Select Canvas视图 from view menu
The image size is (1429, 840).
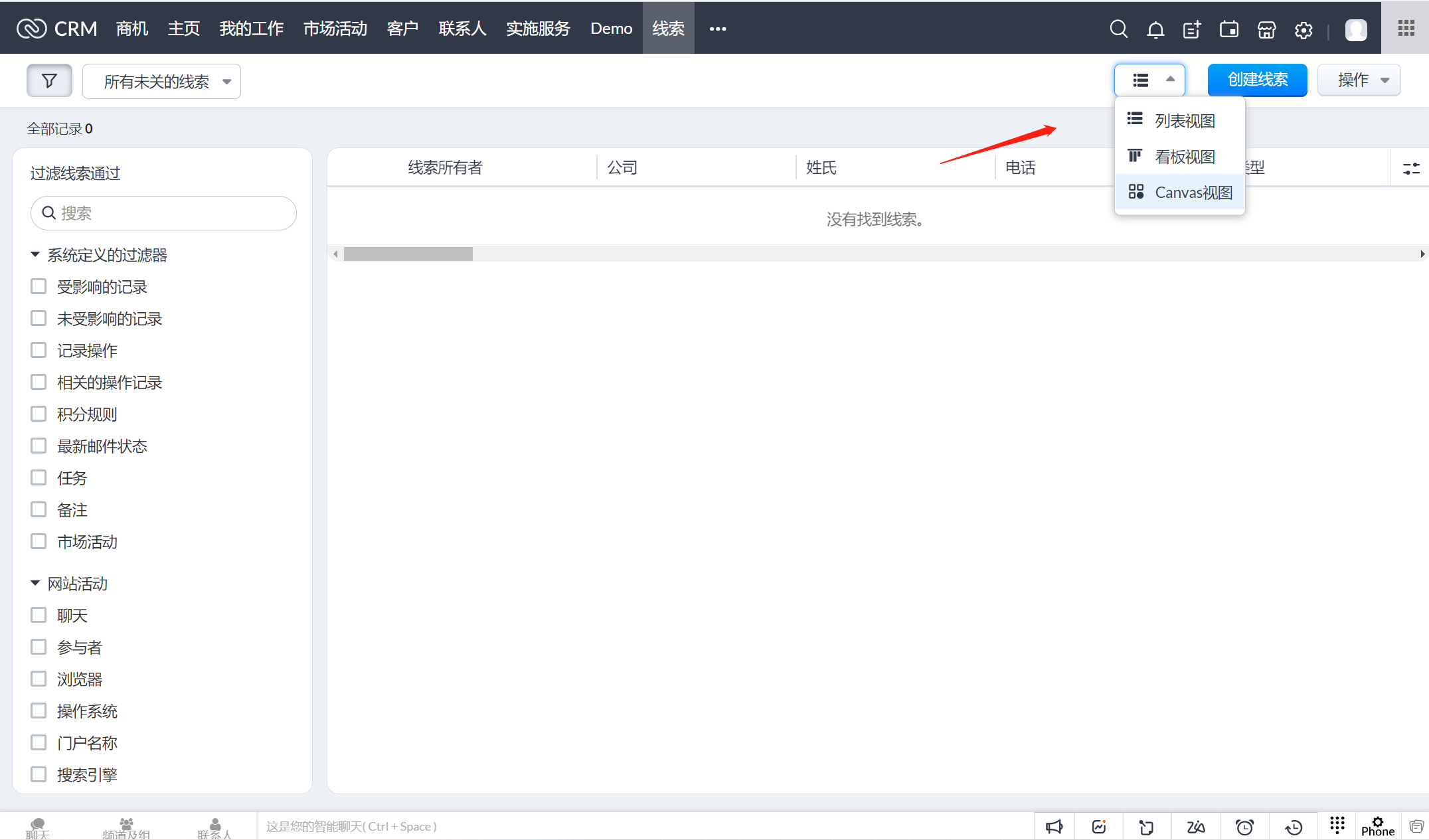[x=1180, y=193]
